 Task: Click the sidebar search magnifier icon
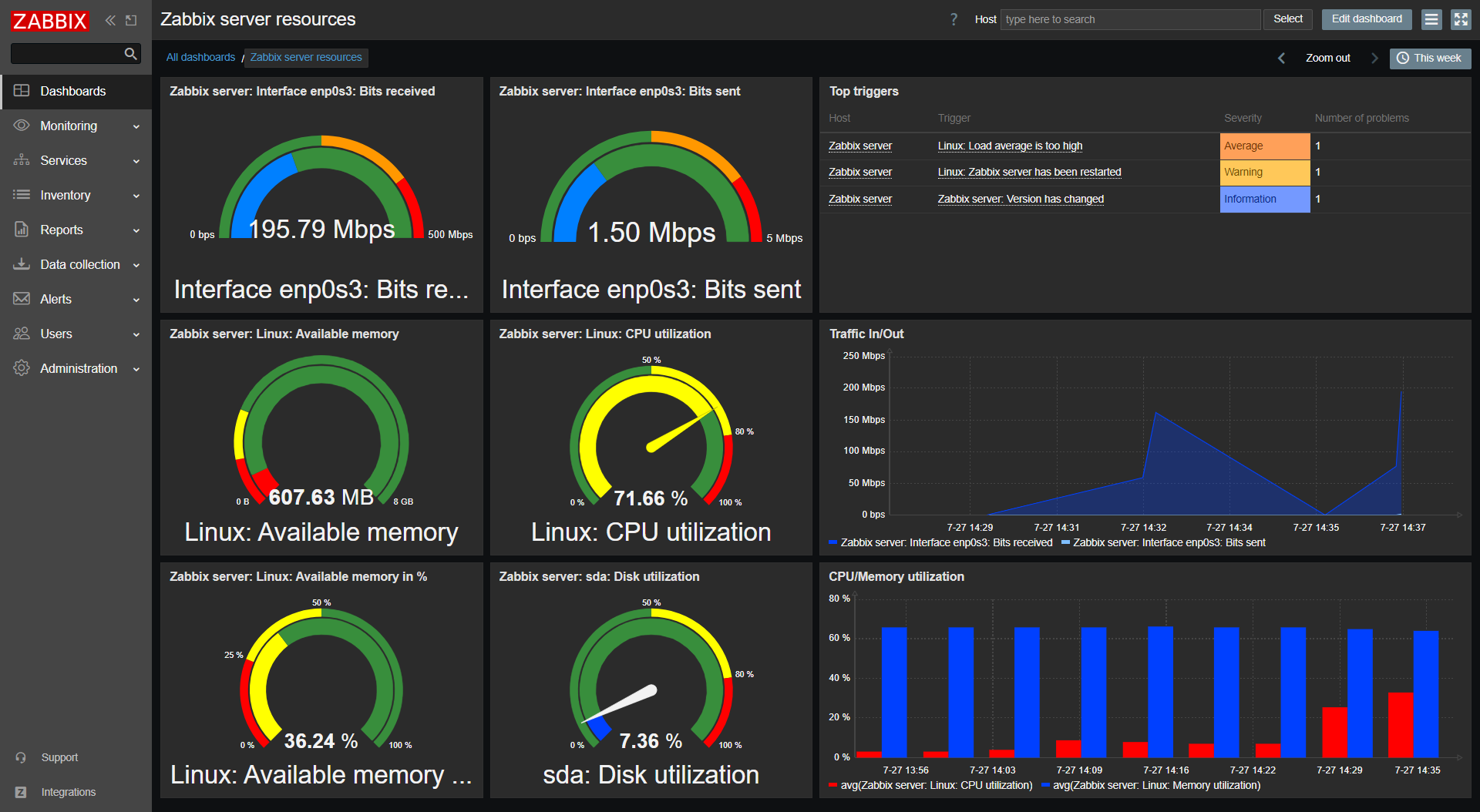tap(129, 53)
